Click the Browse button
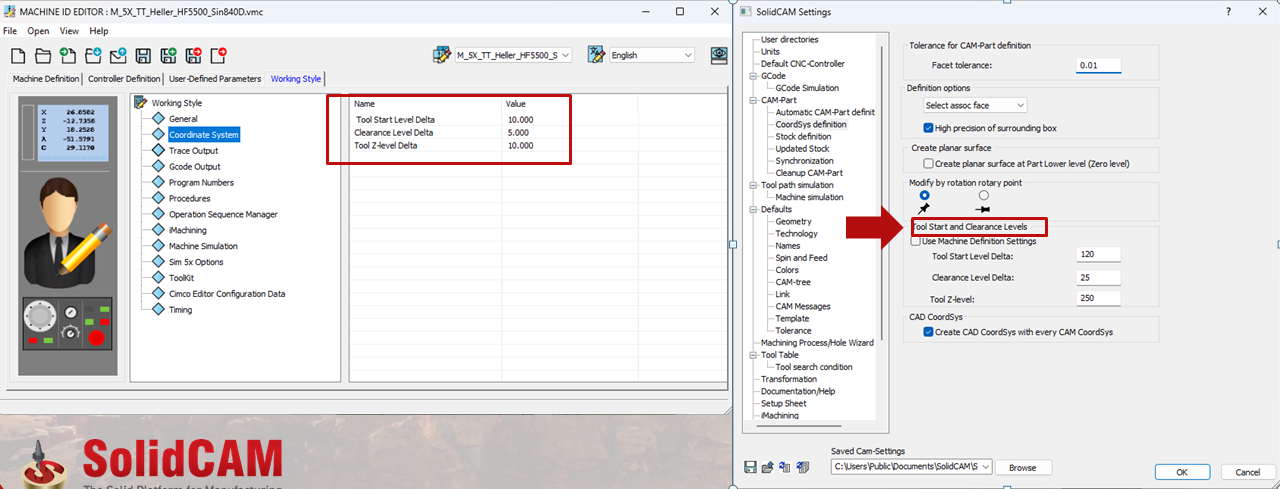 pyautogui.click(x=1022, y=467)
